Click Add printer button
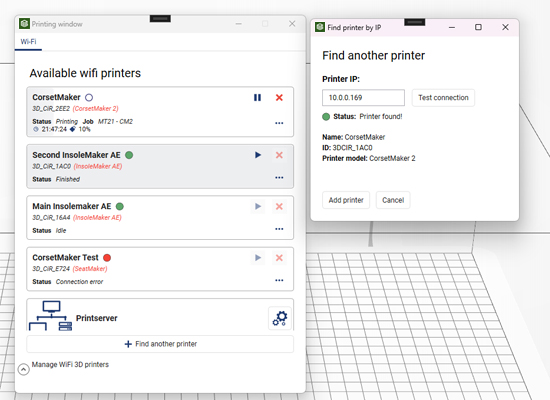 click(x=346, y=200)
